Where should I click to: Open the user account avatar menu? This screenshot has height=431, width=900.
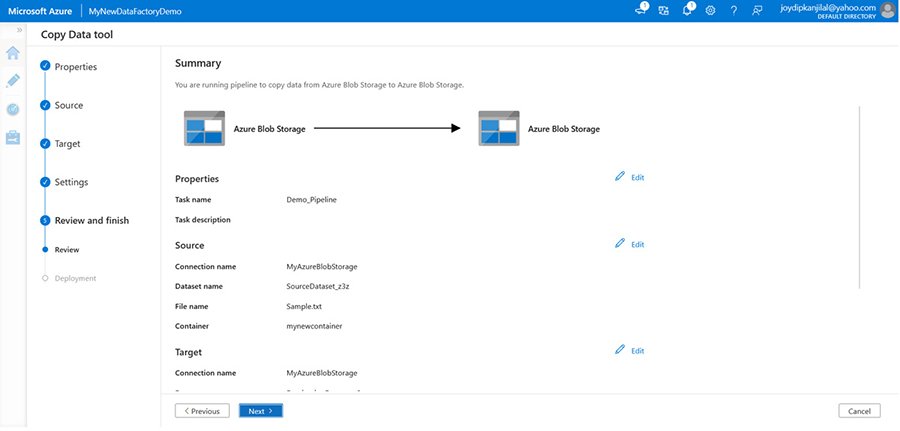pyautogui.click(x=887, y=10)
